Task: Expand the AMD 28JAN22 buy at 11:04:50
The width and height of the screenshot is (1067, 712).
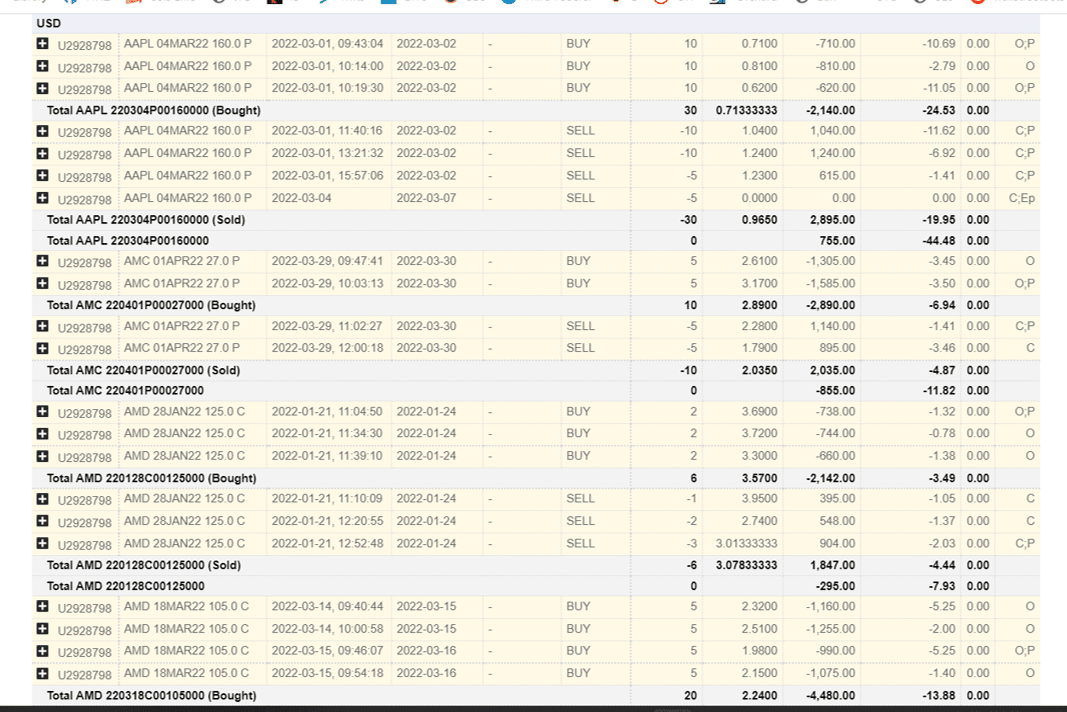Action: pos(42,411)
